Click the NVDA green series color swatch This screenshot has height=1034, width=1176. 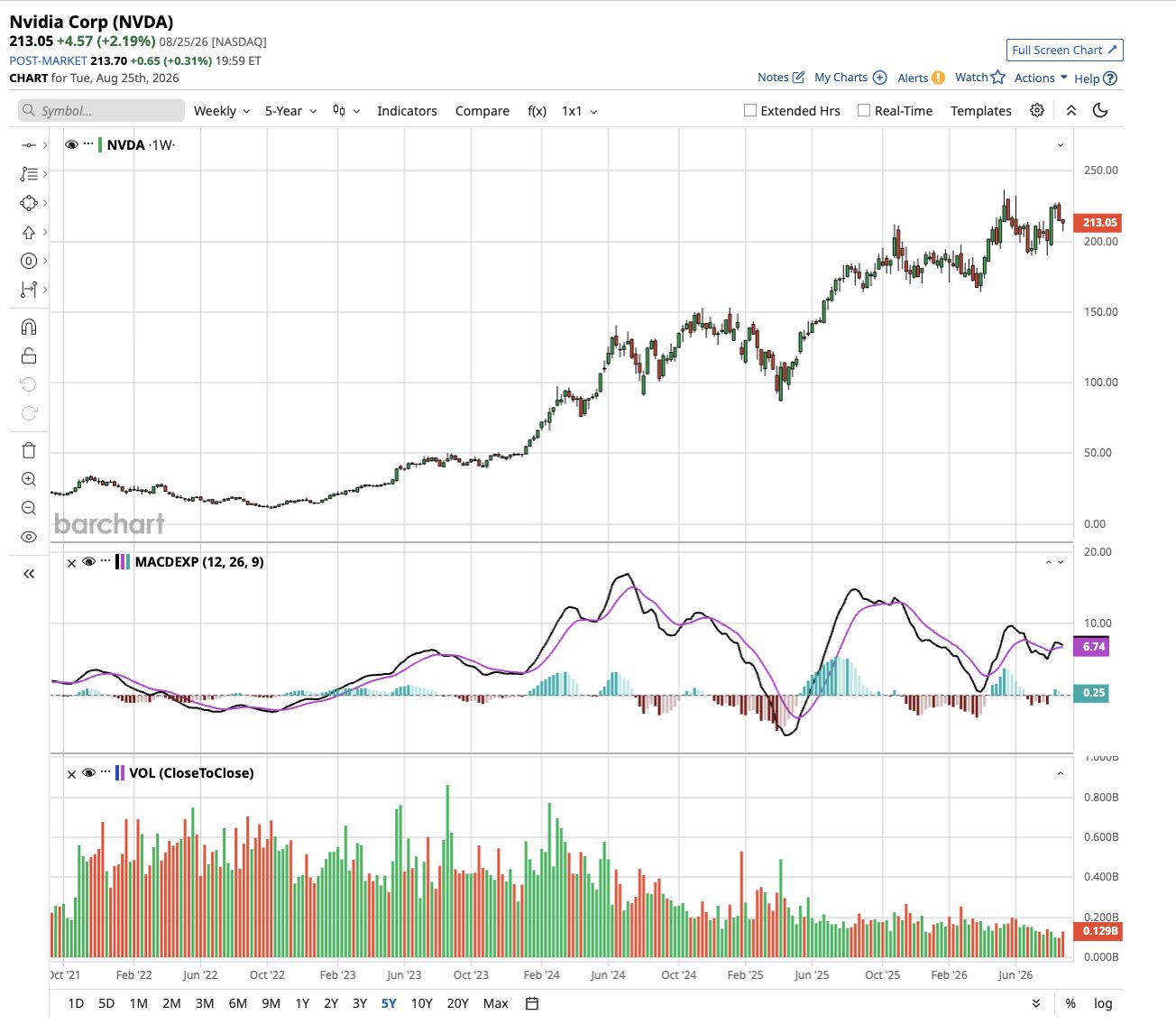click(100, 144)
